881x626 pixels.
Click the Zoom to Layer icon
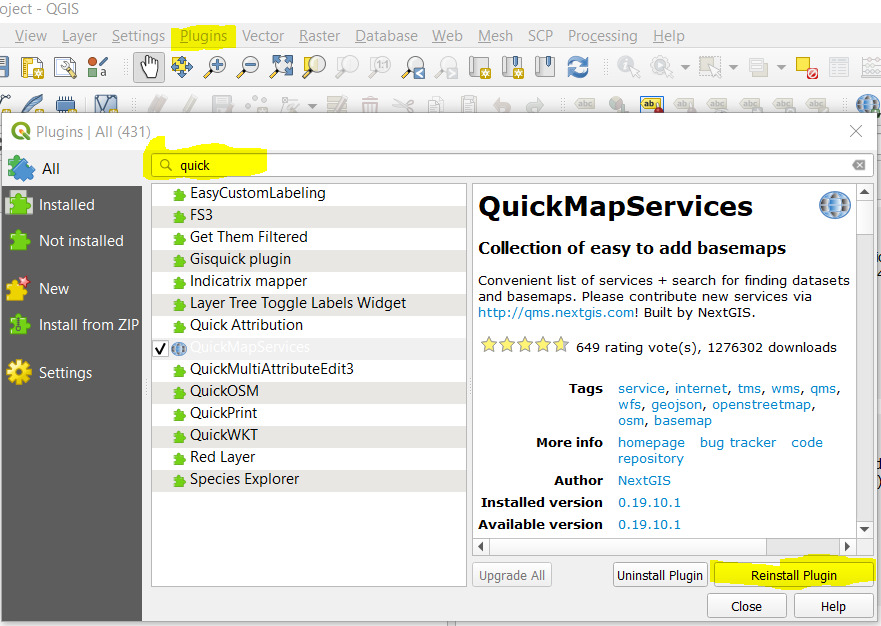pos(347,67)
